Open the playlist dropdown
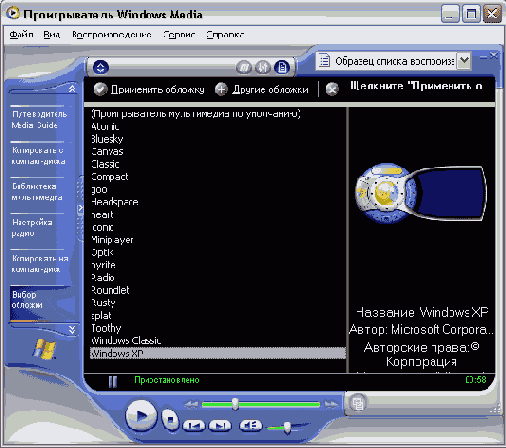Viewport: 506px width, 448px height. [x=464, y=61]
